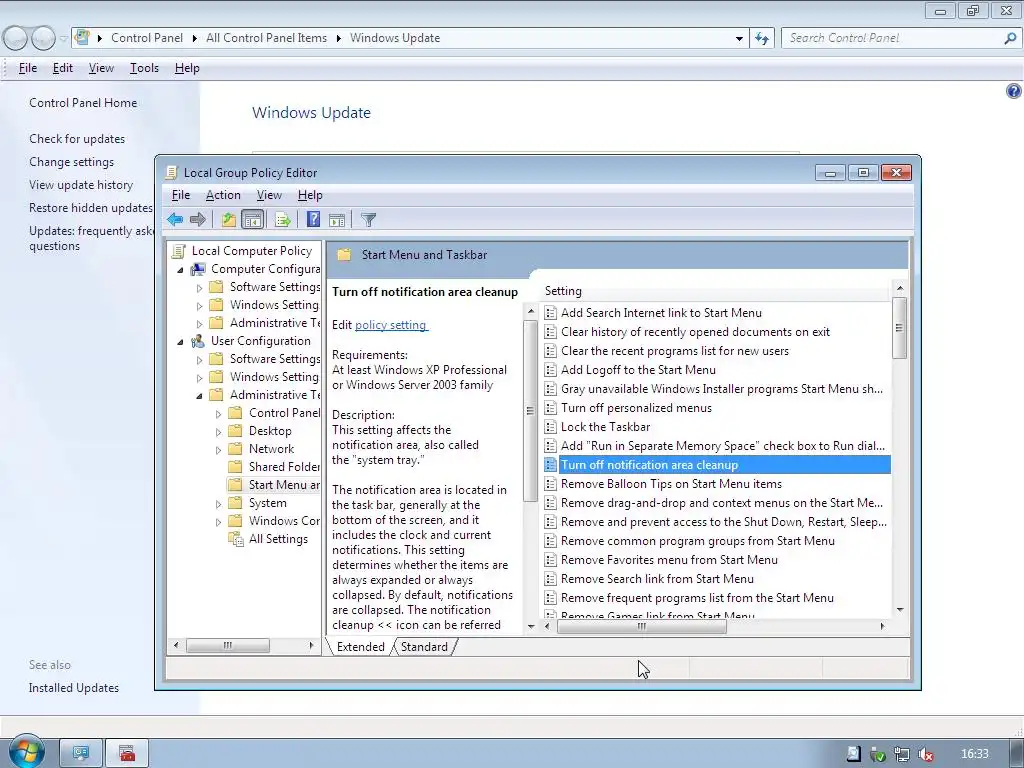Viewport: 1024px width, 768px height.
Task: Switch to the Extended tab
Action: [x=360, y=647]
